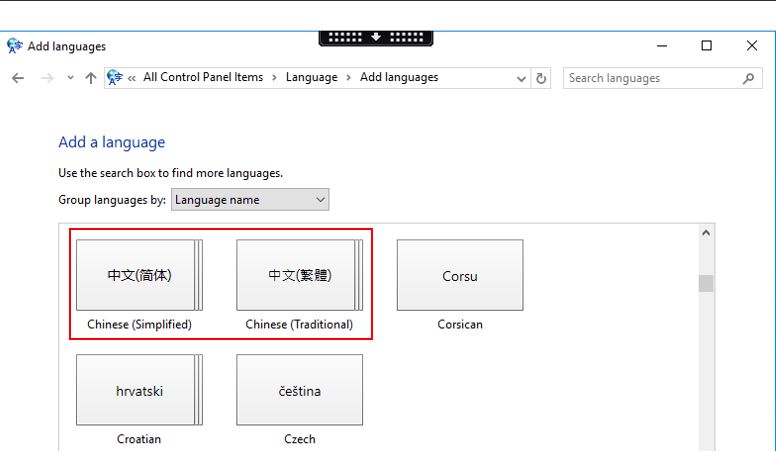Screen dimensions: 776x452
Task: Click the Add a language heading
Action: (x=111, y=143)
